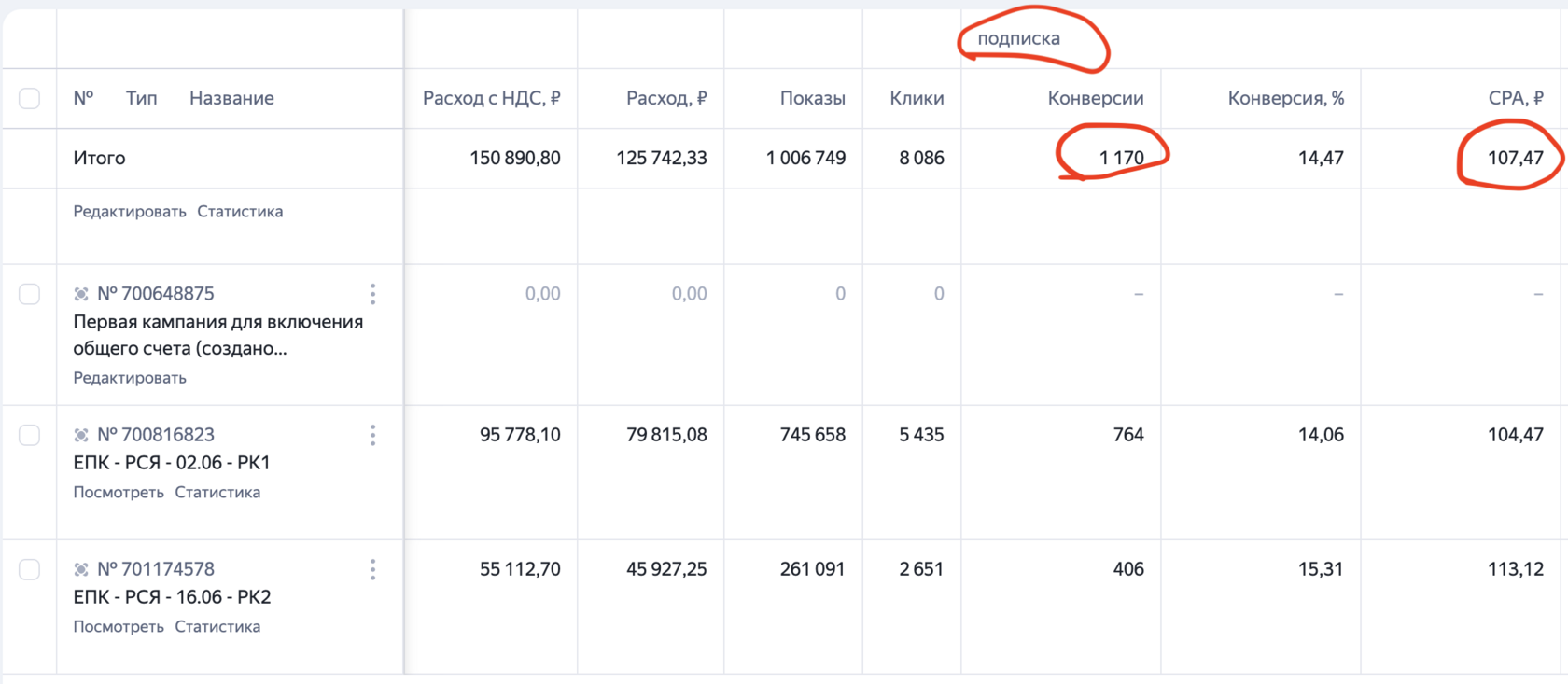The width and height of the screenshot is (1568, 684).
Task: Click campaign type icon beside № 701174578
Action: (x=81, y=569)
